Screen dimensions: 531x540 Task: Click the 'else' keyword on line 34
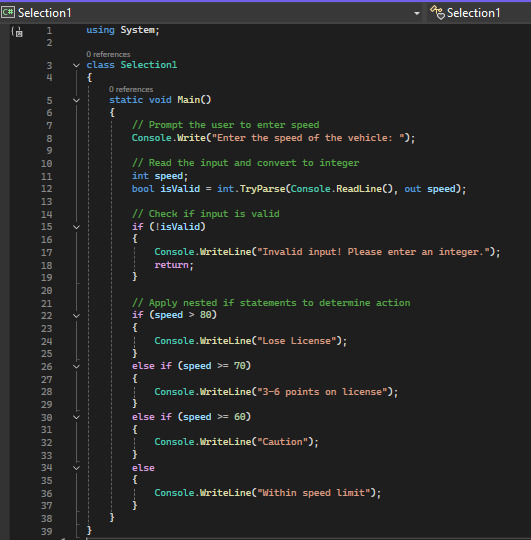[x=143, y=468]
